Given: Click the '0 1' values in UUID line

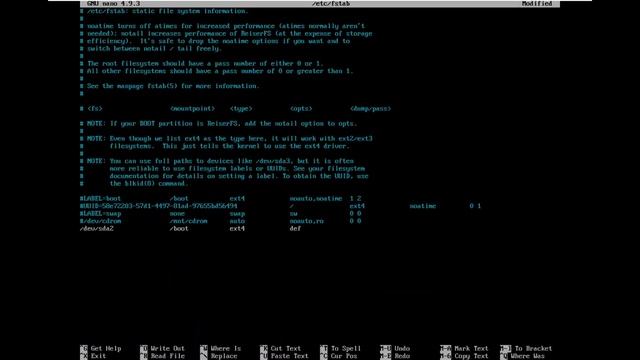Looking at the screenshot, I should coord(475,206).
